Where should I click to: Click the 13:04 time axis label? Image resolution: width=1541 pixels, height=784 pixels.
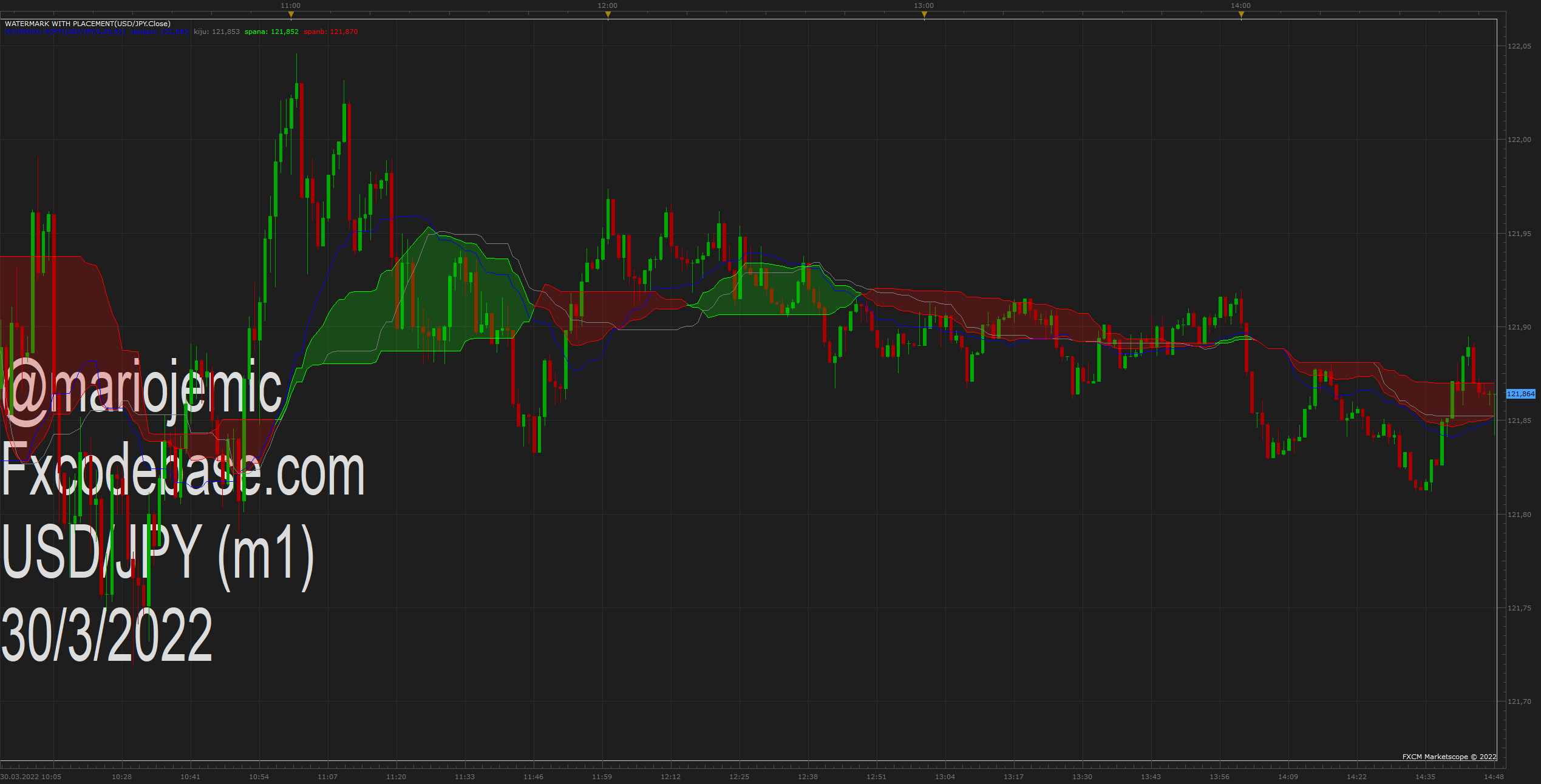[x=945, y=777]
